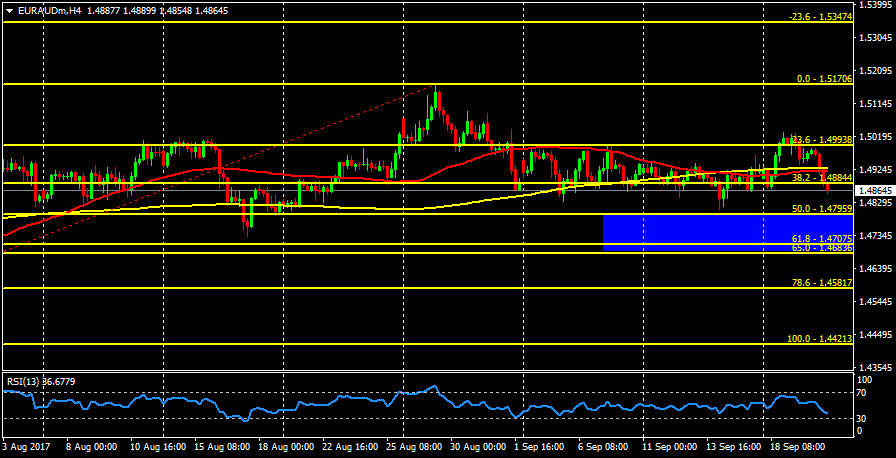Click the -23.6 - 1.53474 Fibonacci label
Viewport: 896px width, 458px height.
(819, 17)
